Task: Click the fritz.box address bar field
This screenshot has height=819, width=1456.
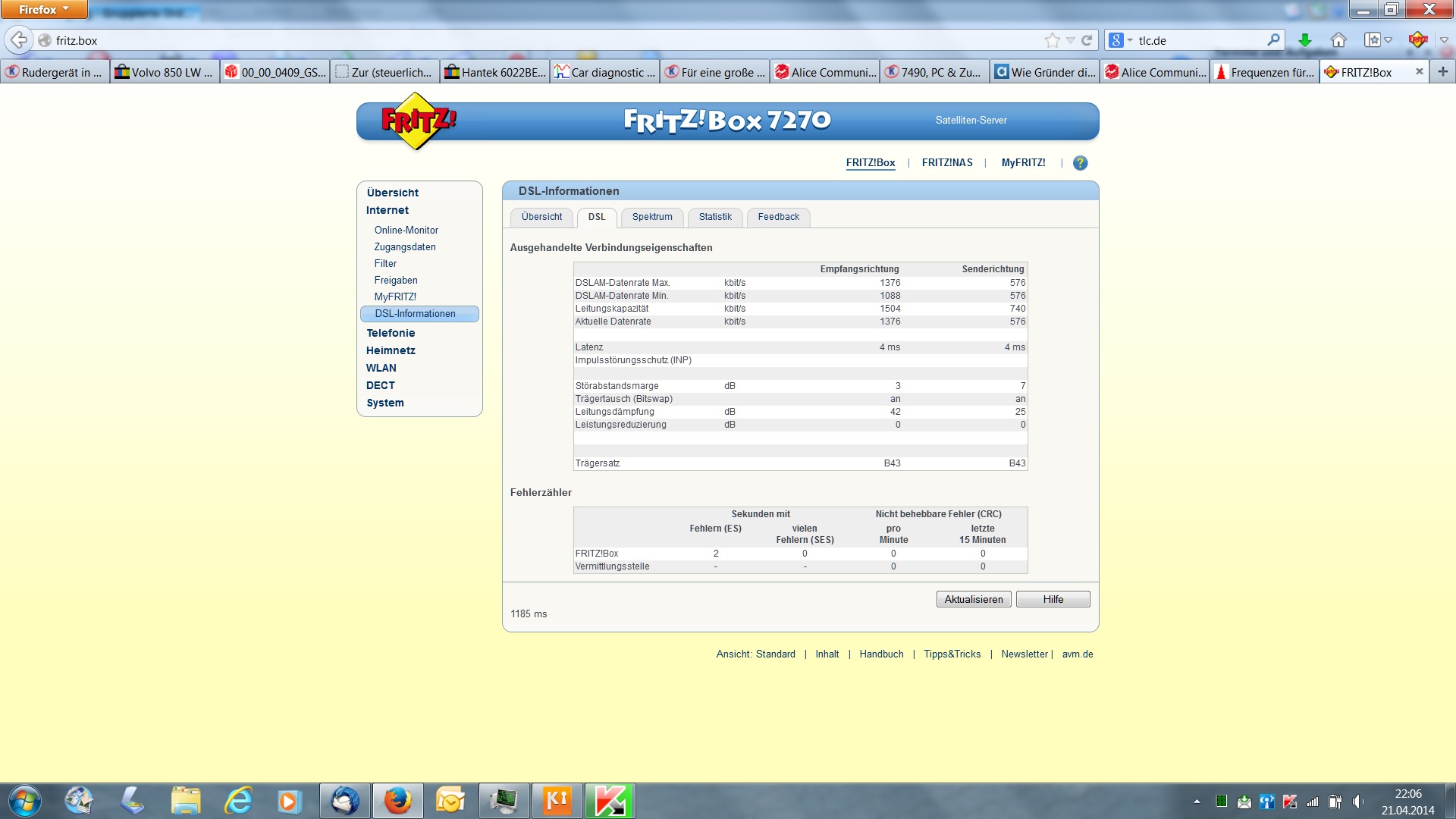Action: click(x=531, y=40)
